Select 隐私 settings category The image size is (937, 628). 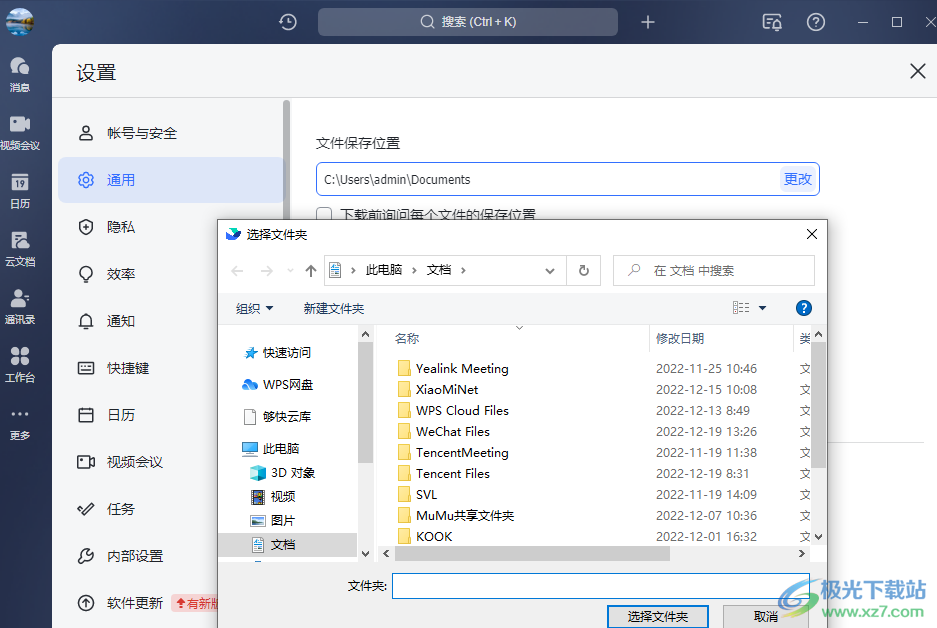pyautogui.click(x=137, y=227)
